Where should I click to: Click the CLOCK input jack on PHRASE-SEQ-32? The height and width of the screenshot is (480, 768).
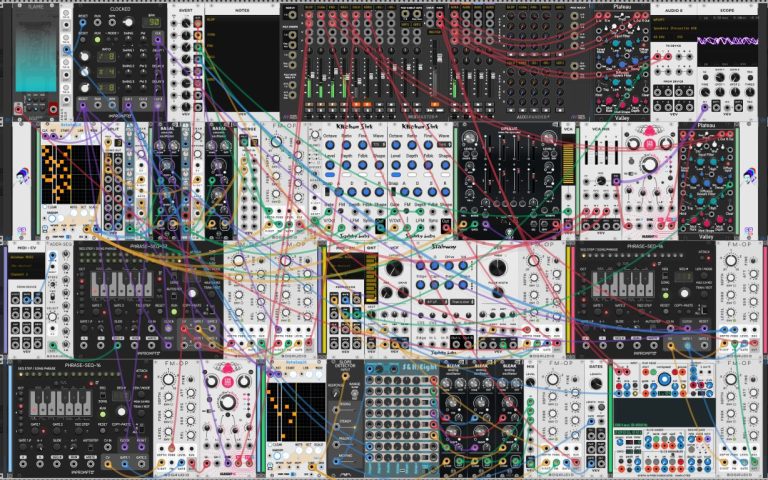[x=168, y=329]
